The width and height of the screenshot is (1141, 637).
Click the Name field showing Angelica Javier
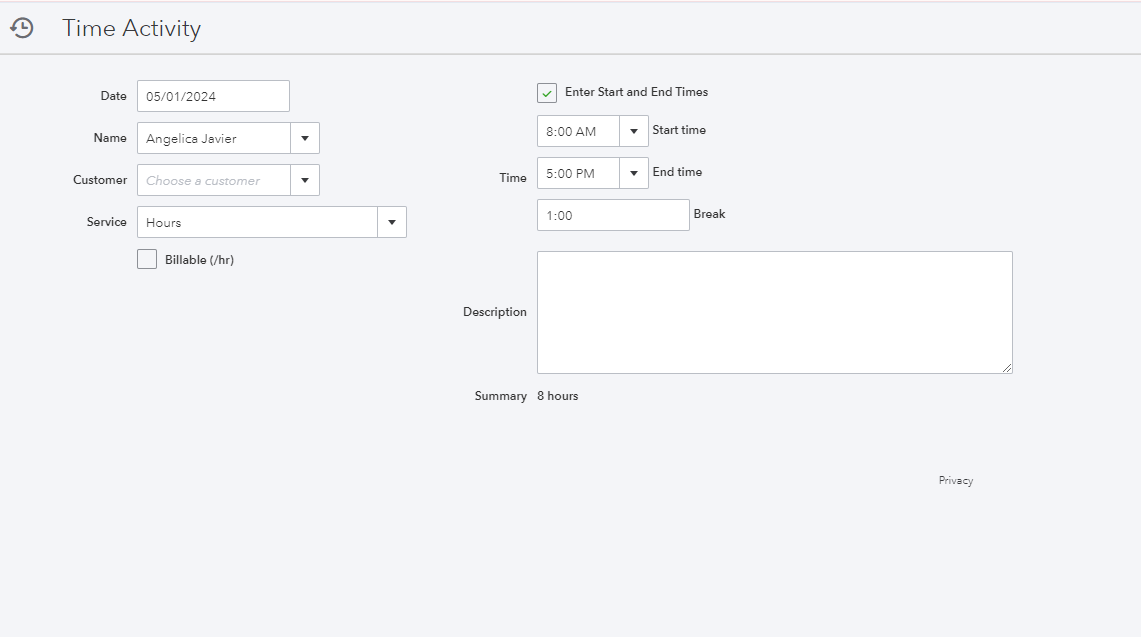click(214, 138)
